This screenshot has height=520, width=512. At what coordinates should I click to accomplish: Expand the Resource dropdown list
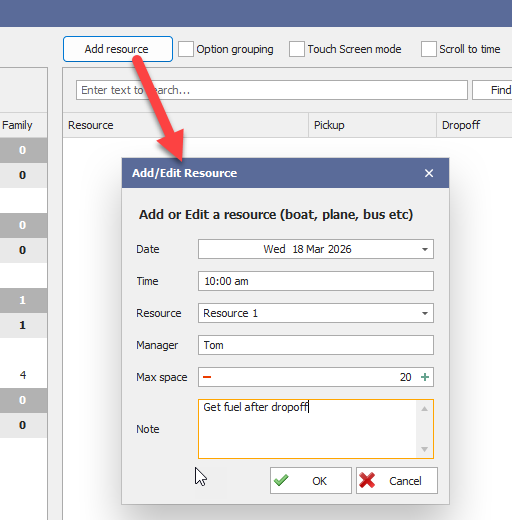(425, 313)
